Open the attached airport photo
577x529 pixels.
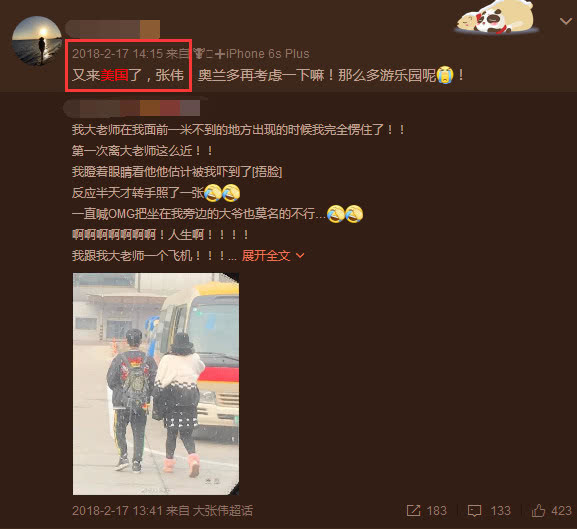156,384
